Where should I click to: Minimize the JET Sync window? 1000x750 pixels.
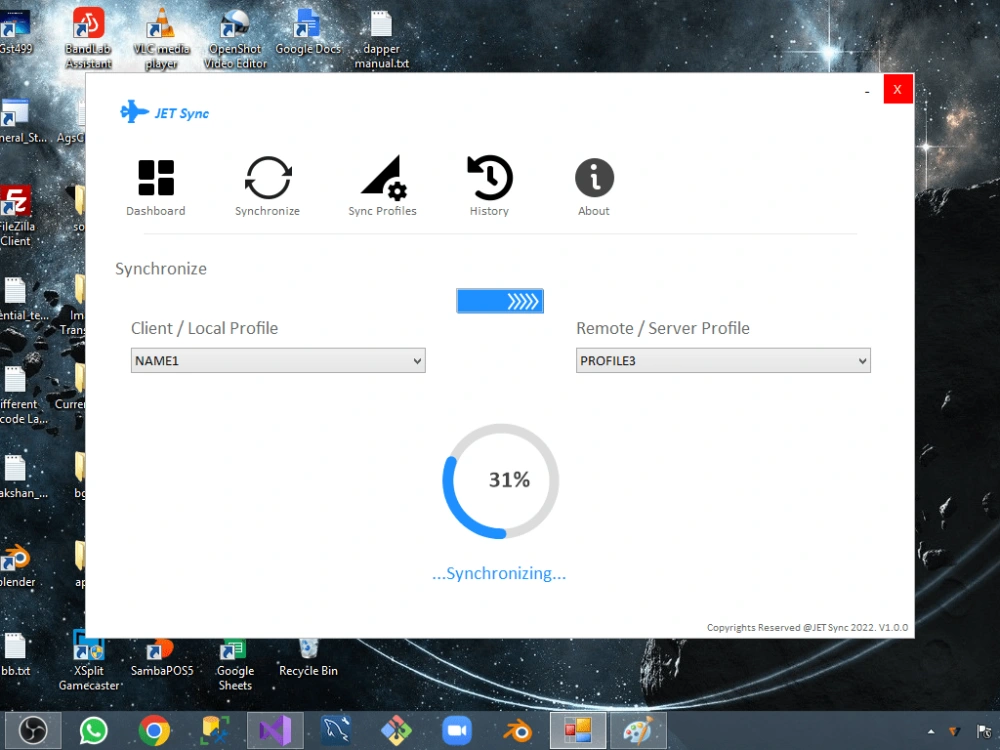[867, 92]
